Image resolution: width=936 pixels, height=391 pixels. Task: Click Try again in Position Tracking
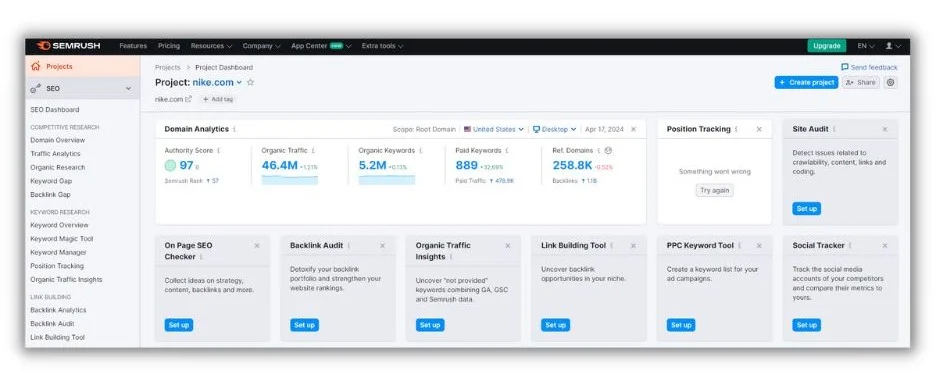pyautogui.click(x=715, y=190)
